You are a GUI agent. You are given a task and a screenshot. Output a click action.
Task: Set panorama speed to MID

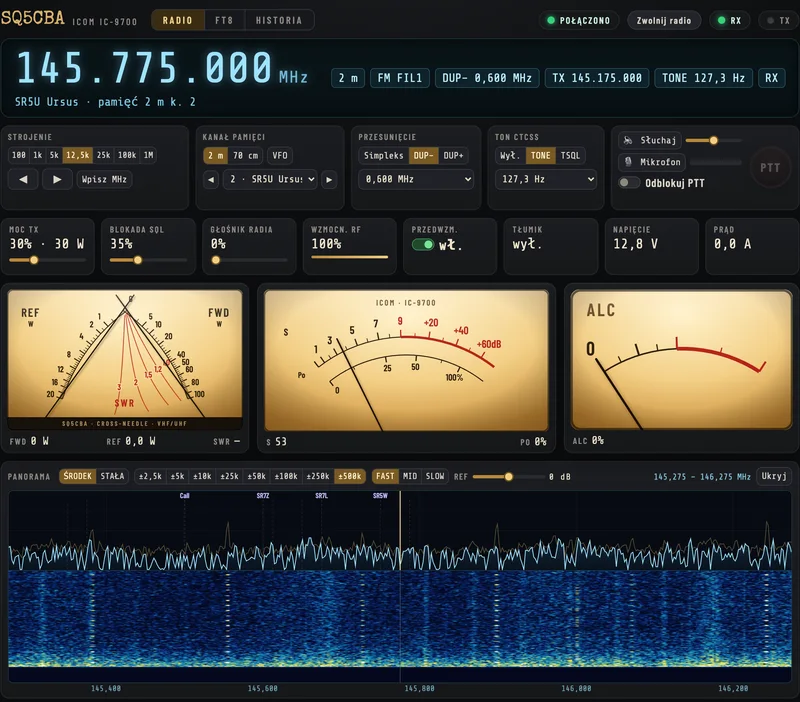tap(410, 476)
